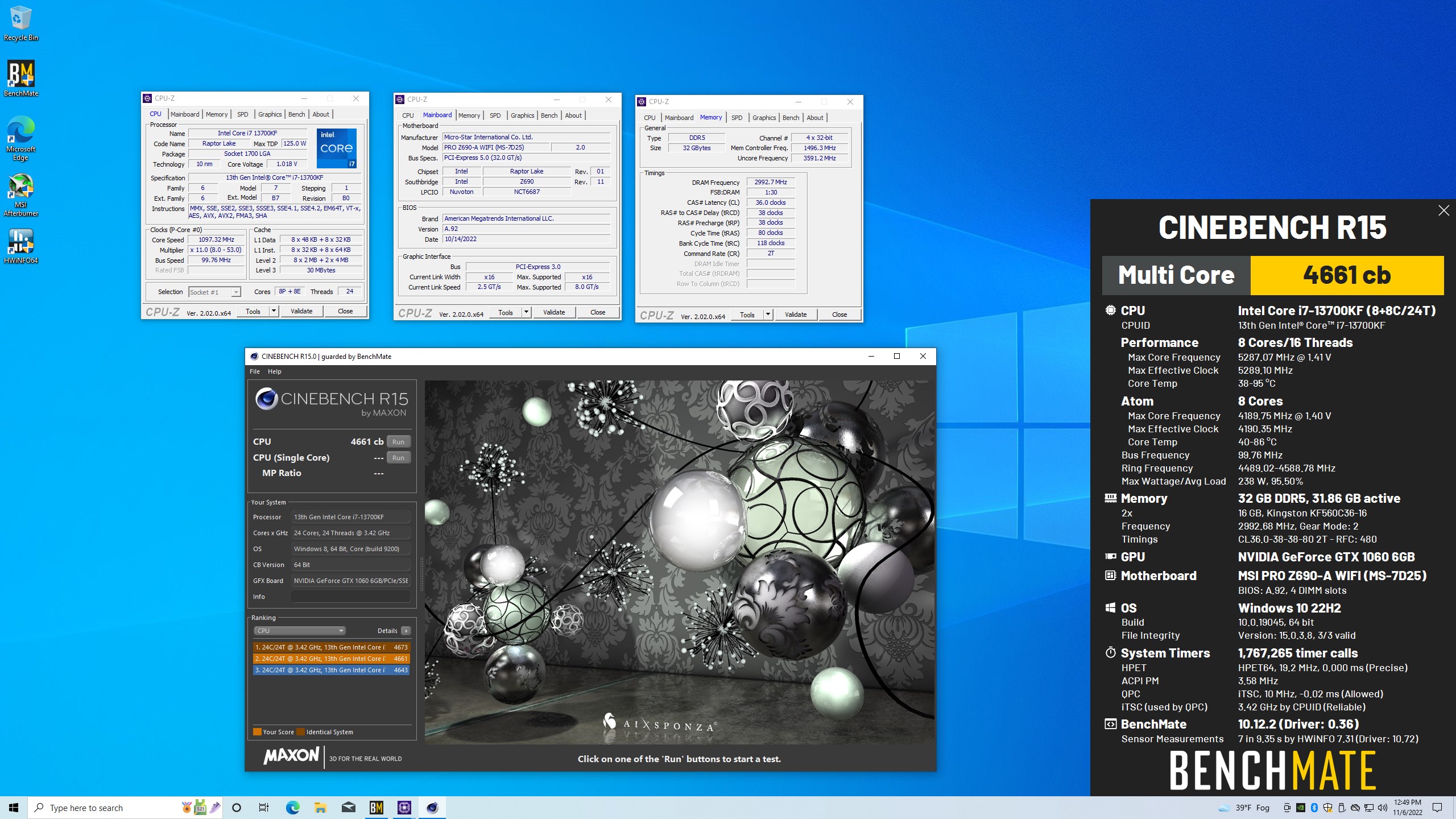The width and height of the screenshot is (1456, 819).
Task: Click the taskbar clock showing 12:49 PM
Action: pos(1407,808)
